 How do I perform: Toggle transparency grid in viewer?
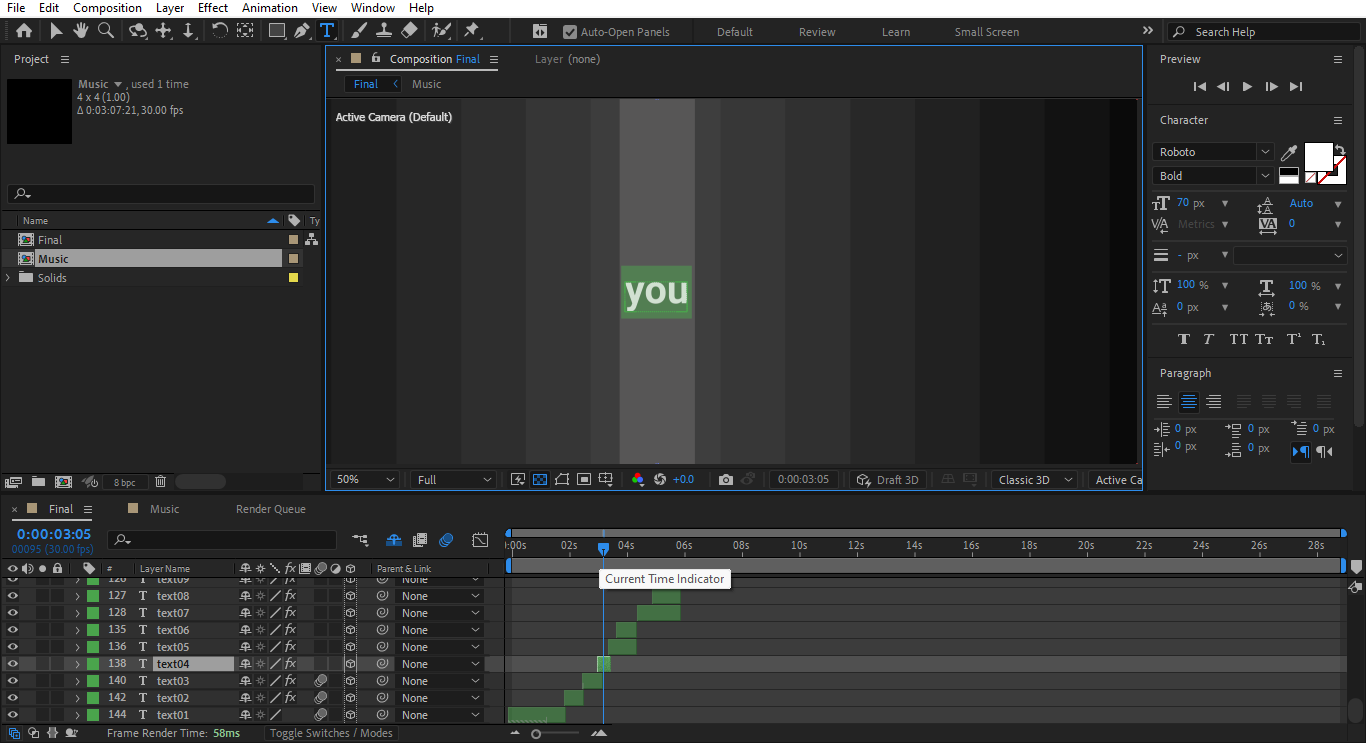(x=540, y=480)
